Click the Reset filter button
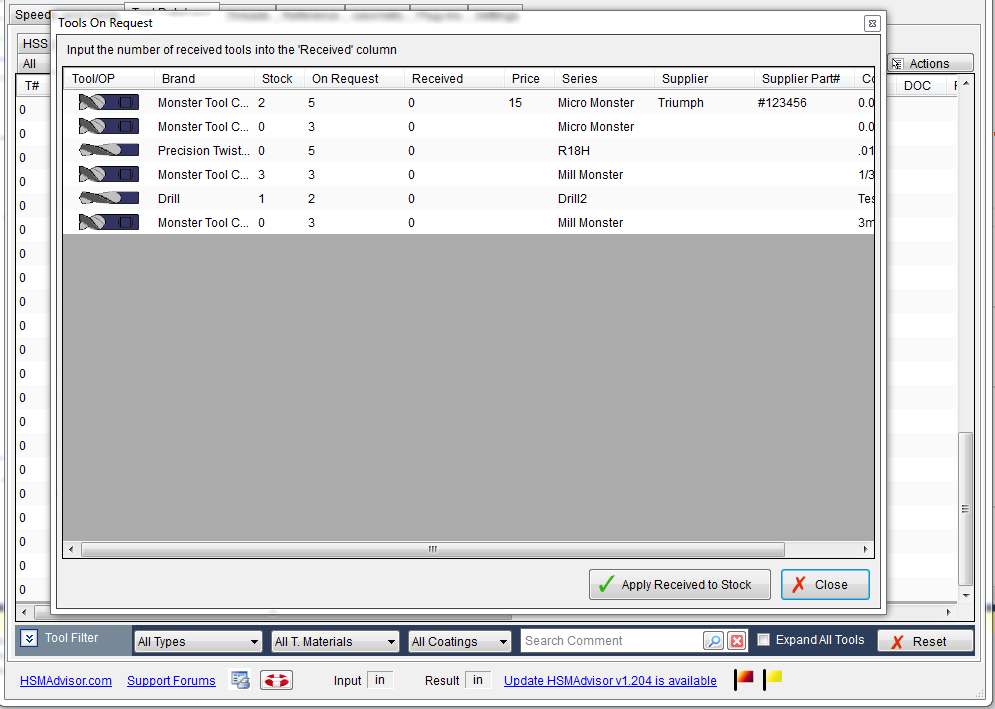995x709 pixels. 925,642
